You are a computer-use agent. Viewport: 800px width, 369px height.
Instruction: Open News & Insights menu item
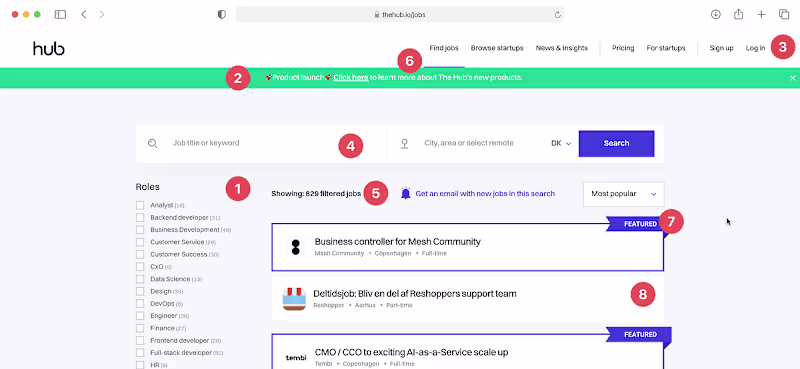pos(562,48)
